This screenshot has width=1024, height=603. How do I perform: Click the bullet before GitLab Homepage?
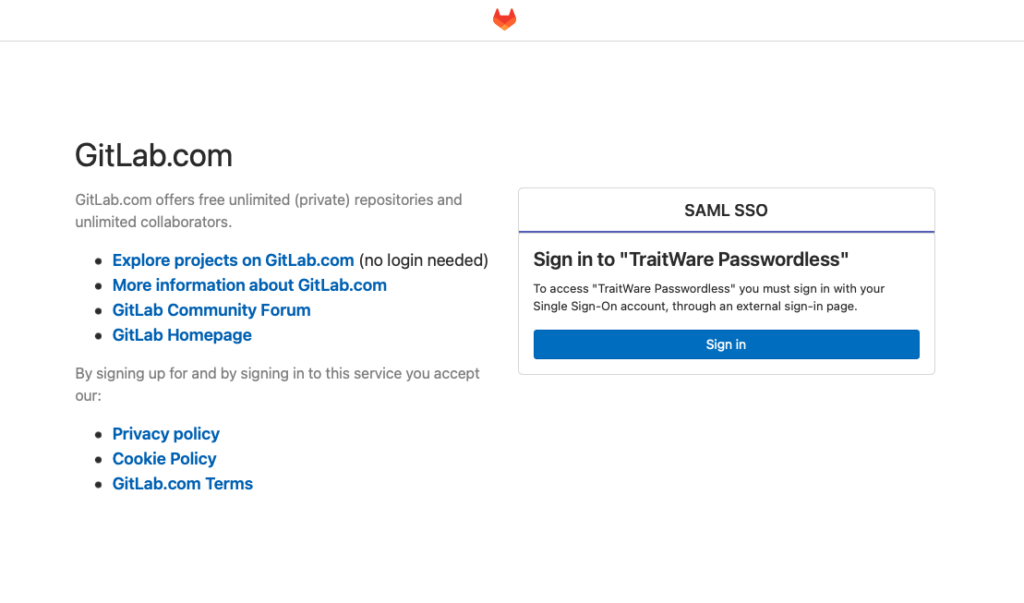(99, 335)
